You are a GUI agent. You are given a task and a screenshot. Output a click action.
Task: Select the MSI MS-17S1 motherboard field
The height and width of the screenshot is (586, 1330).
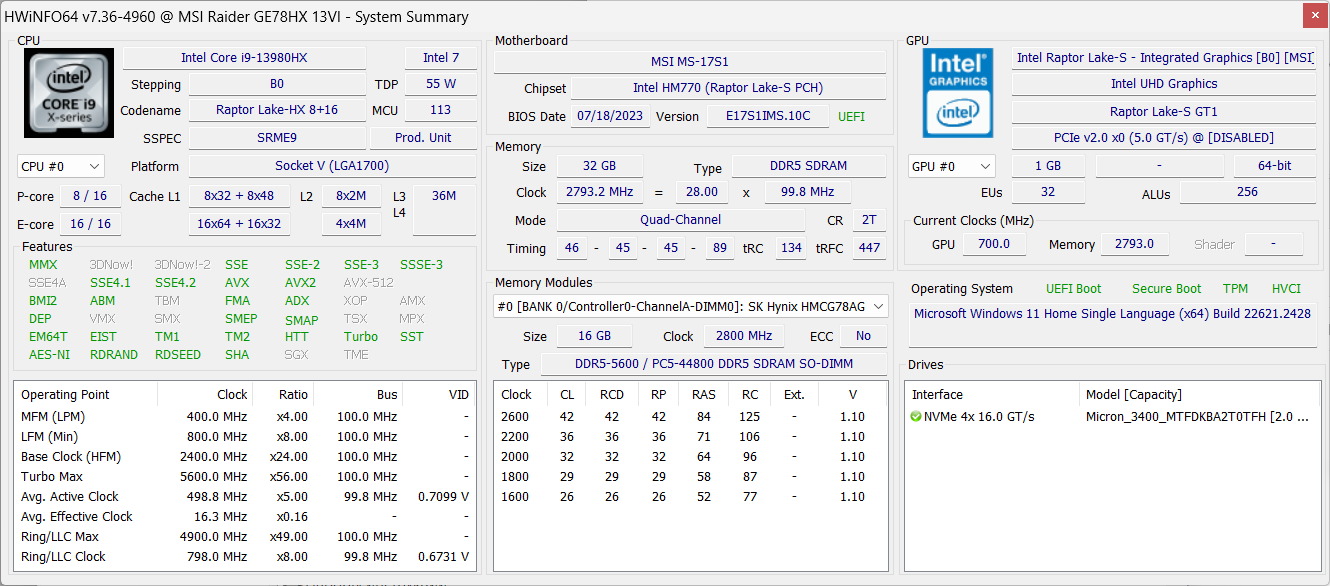689,62
